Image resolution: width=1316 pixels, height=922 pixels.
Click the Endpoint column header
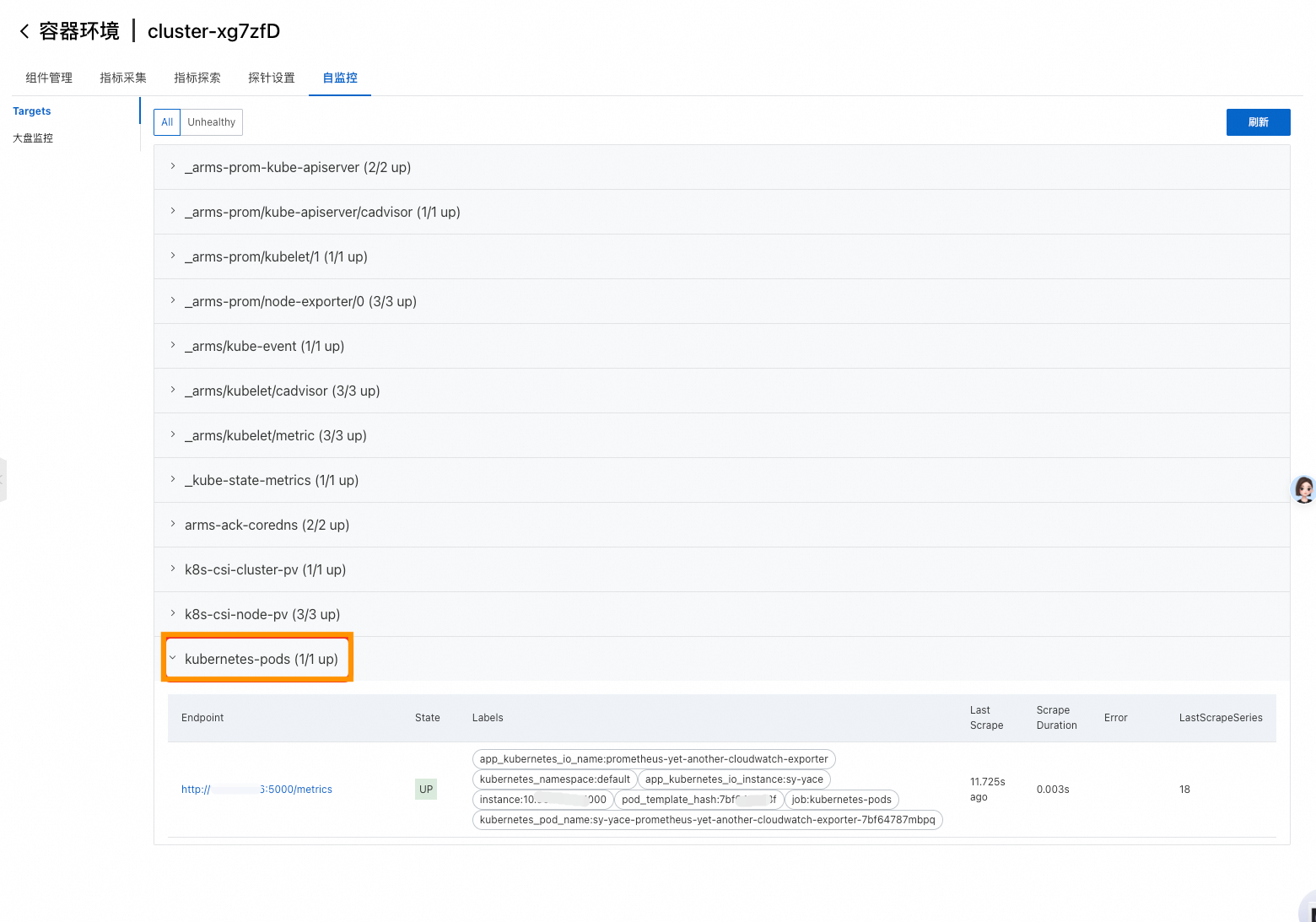click(202, 718)
